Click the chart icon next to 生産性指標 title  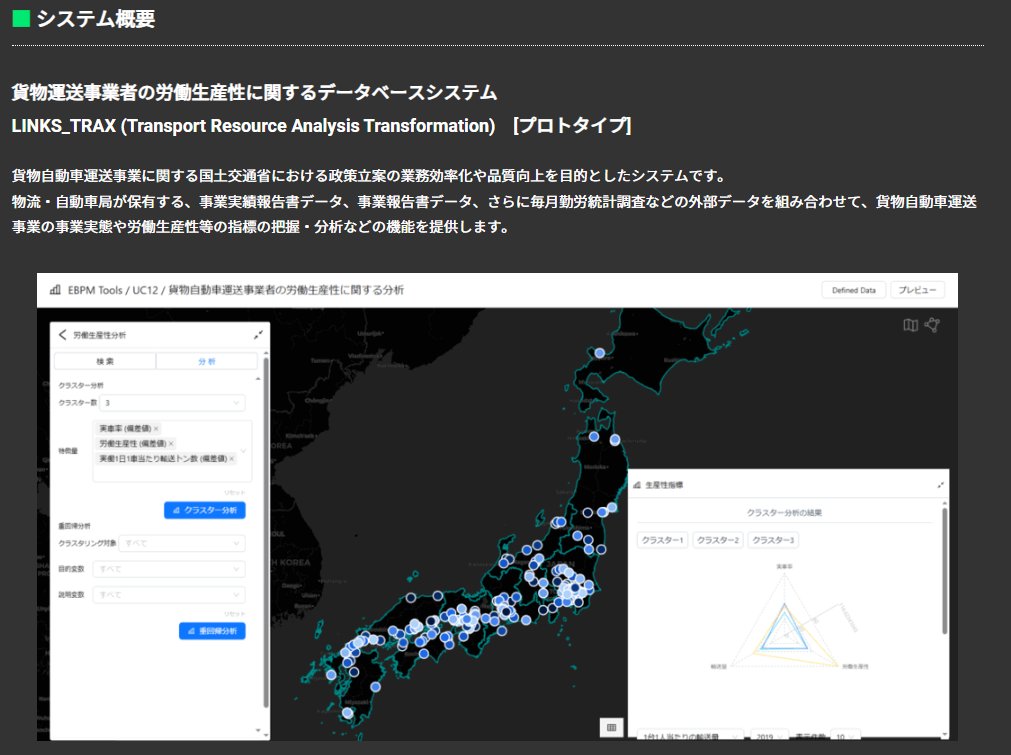tap(637, 485)
